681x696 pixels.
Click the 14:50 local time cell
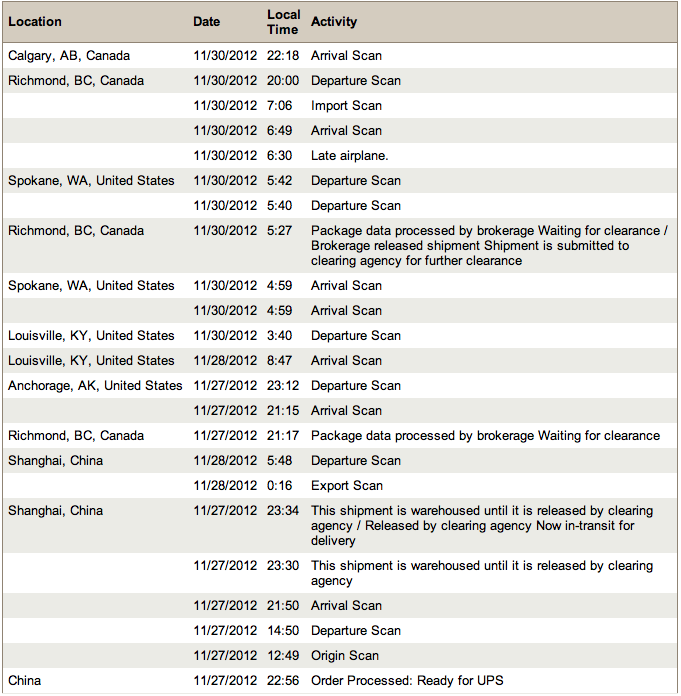[x=283, y=631]
